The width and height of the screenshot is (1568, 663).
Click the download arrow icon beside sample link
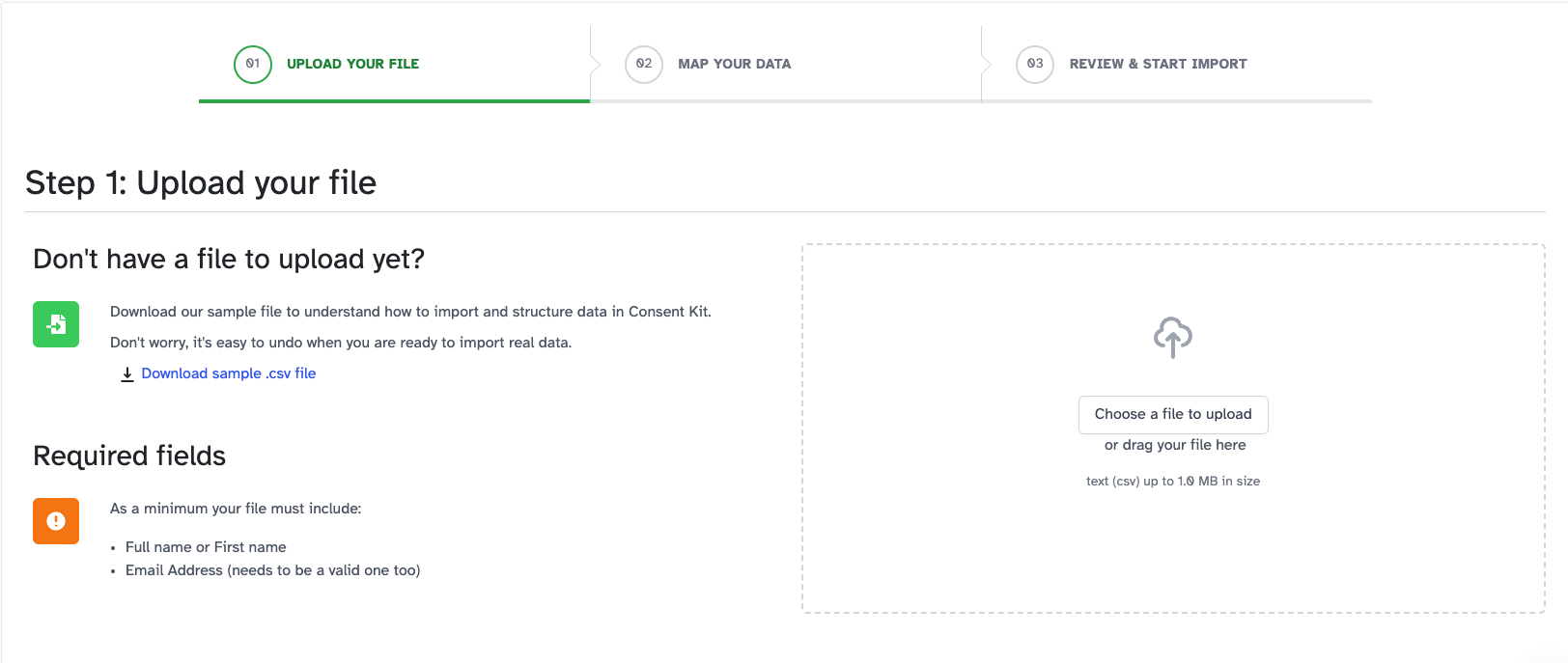[x=126, y=374]
